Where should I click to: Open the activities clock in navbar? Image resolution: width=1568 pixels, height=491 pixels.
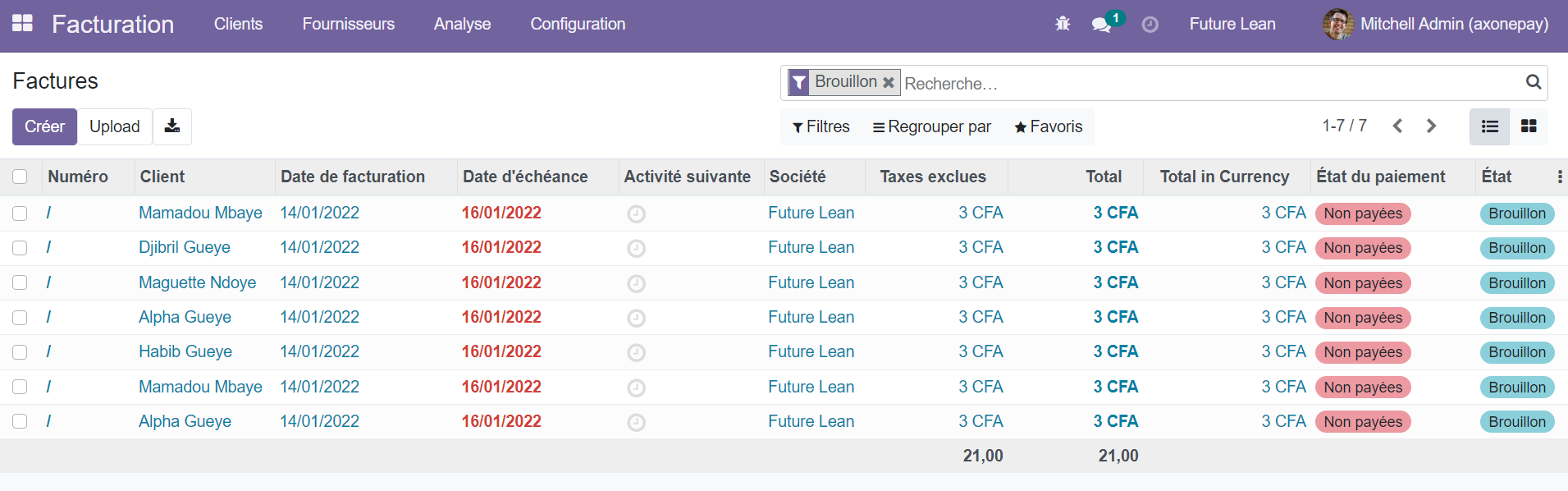[x=1150, y=25]
